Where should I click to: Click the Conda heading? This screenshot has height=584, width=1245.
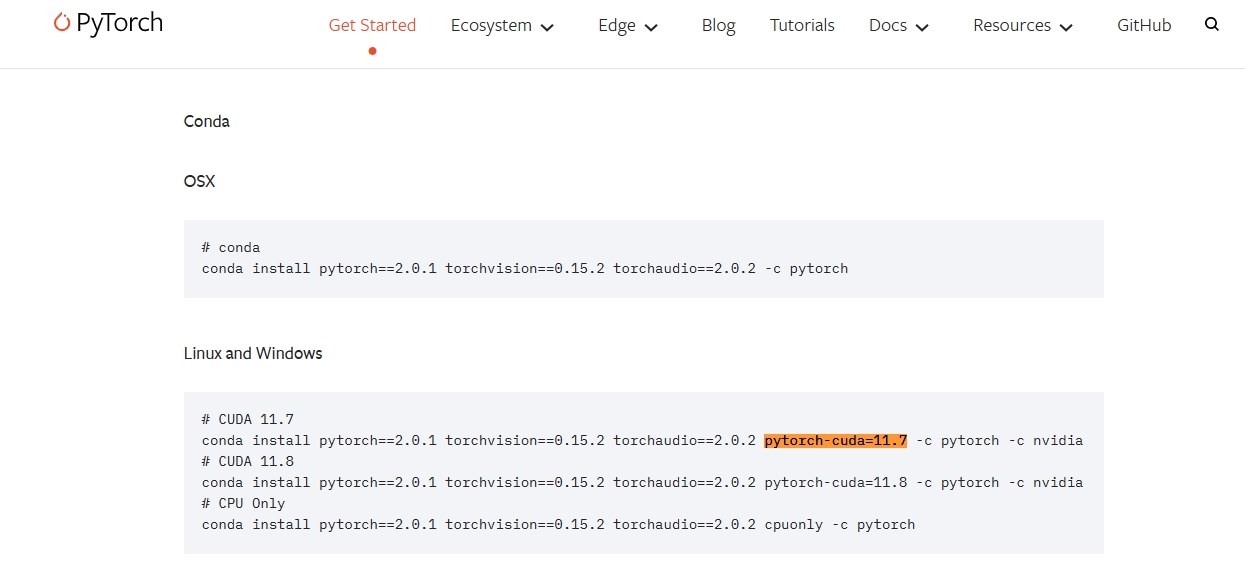206,121
